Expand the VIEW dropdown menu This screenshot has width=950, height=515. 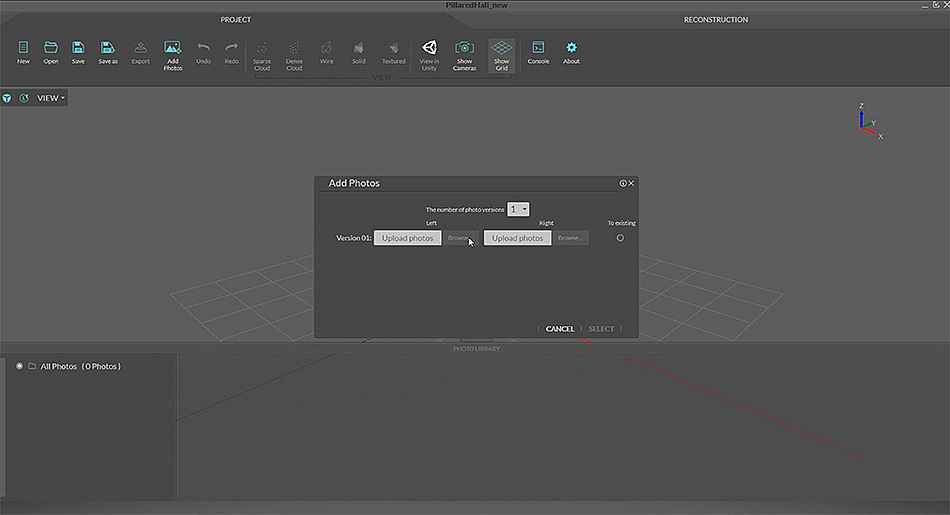point(50,98)
